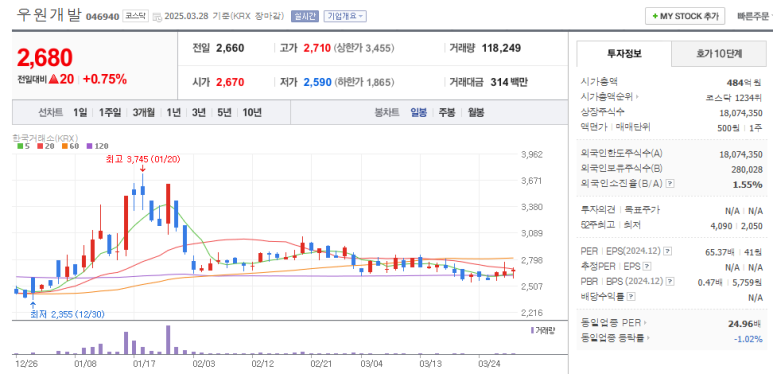Click the help icon next to PER EPS(2024.12)
This screenshot has height=374, width=773.
tap(667, 251)
